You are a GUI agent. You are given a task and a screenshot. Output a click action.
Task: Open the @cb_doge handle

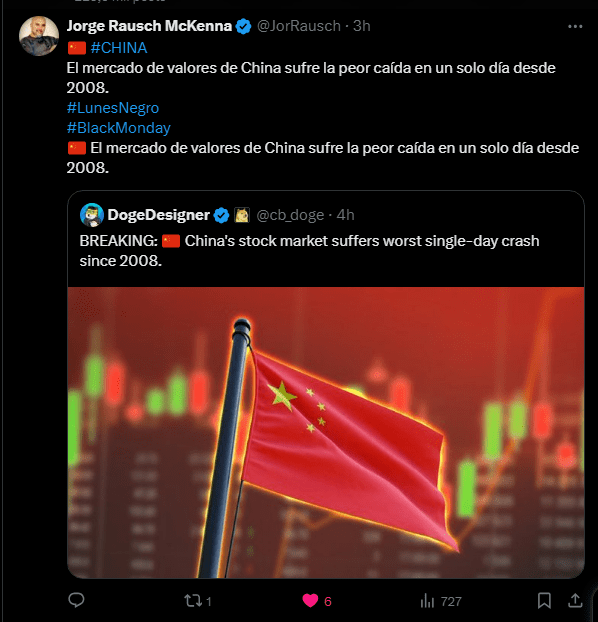pos(290,215)
